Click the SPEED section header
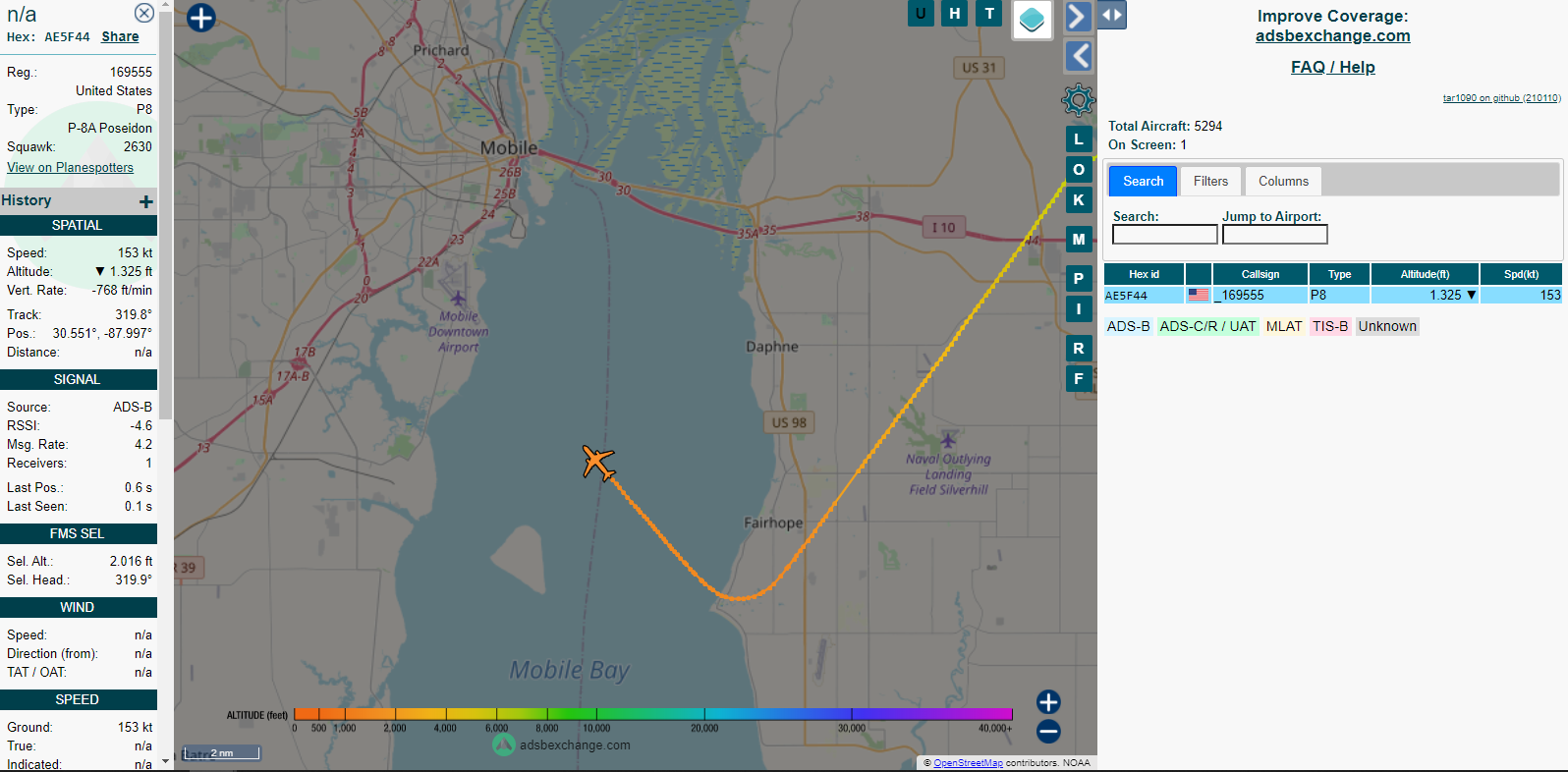 pos(79,699)
